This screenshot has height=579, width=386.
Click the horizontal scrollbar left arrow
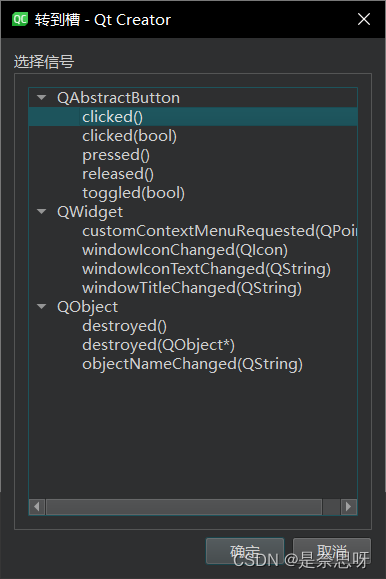pyautogui.click(x=37, y=507)
